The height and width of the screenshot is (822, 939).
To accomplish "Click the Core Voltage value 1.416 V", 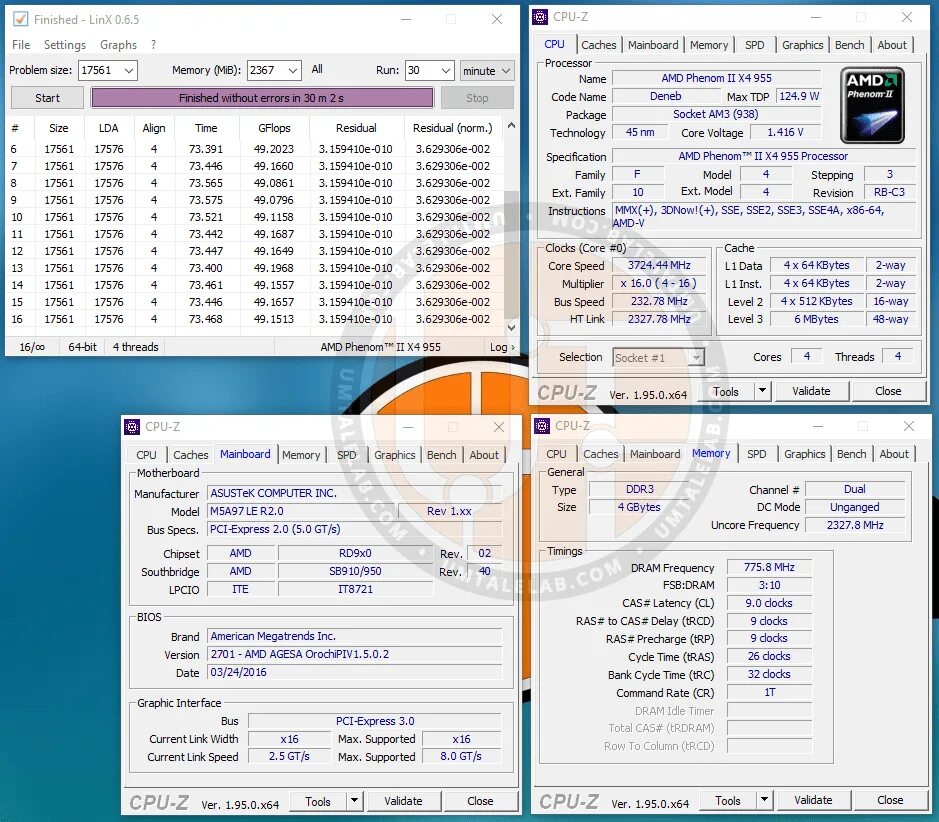I will point(785,132).
